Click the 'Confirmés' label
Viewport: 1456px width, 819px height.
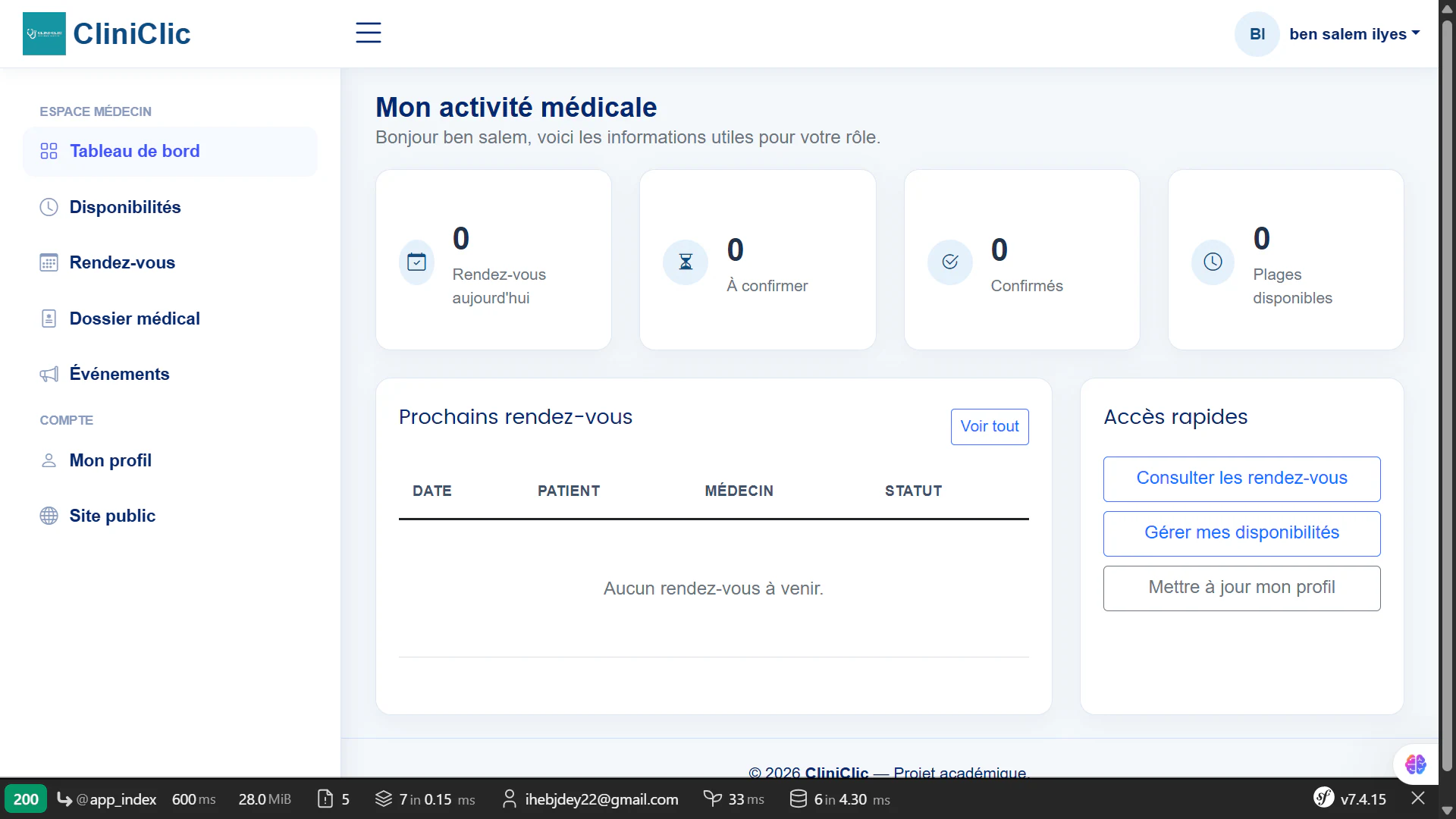(x=1027, y=286)
